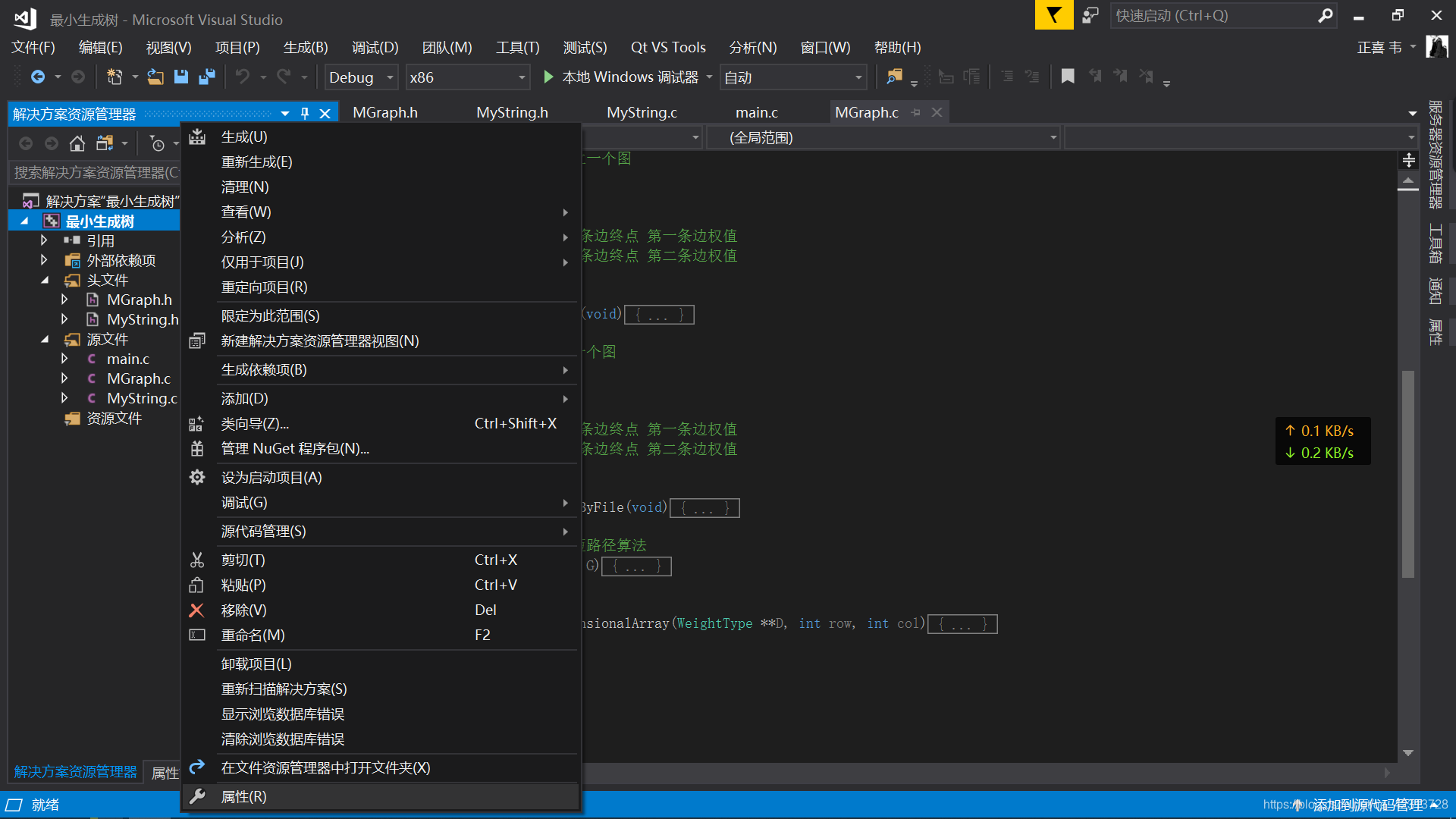Select 卸载项目(L) in context menu
1456x819 pixels.
(x=381, y=664)
